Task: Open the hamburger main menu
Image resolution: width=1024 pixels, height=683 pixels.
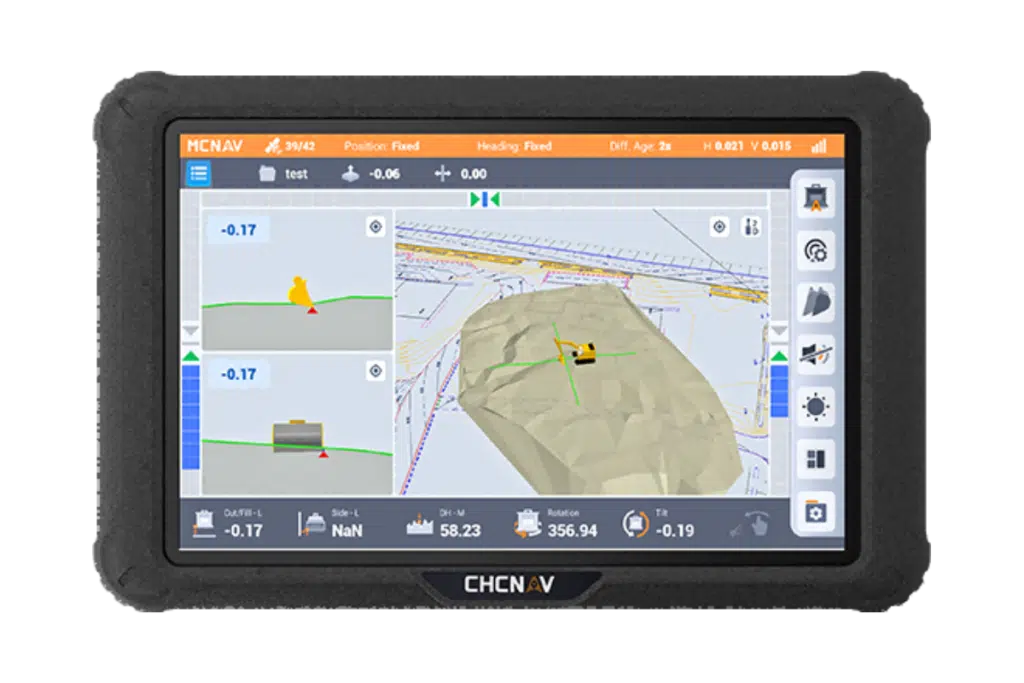Action: (x=199, y=173)
